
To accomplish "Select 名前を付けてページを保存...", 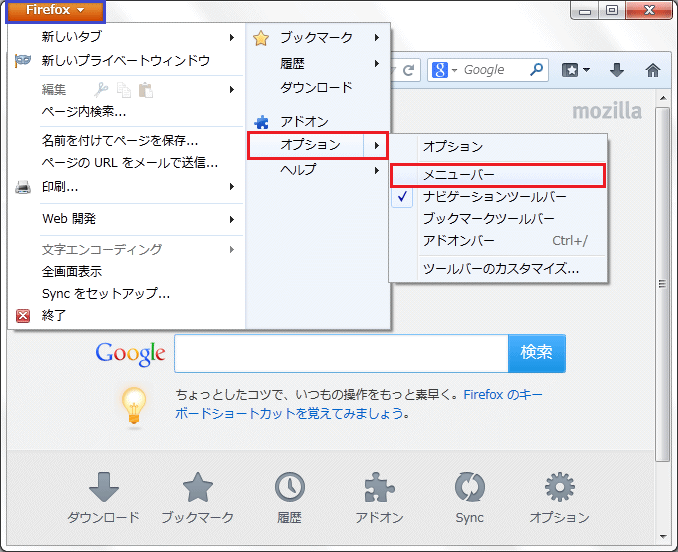I will 126,140.
